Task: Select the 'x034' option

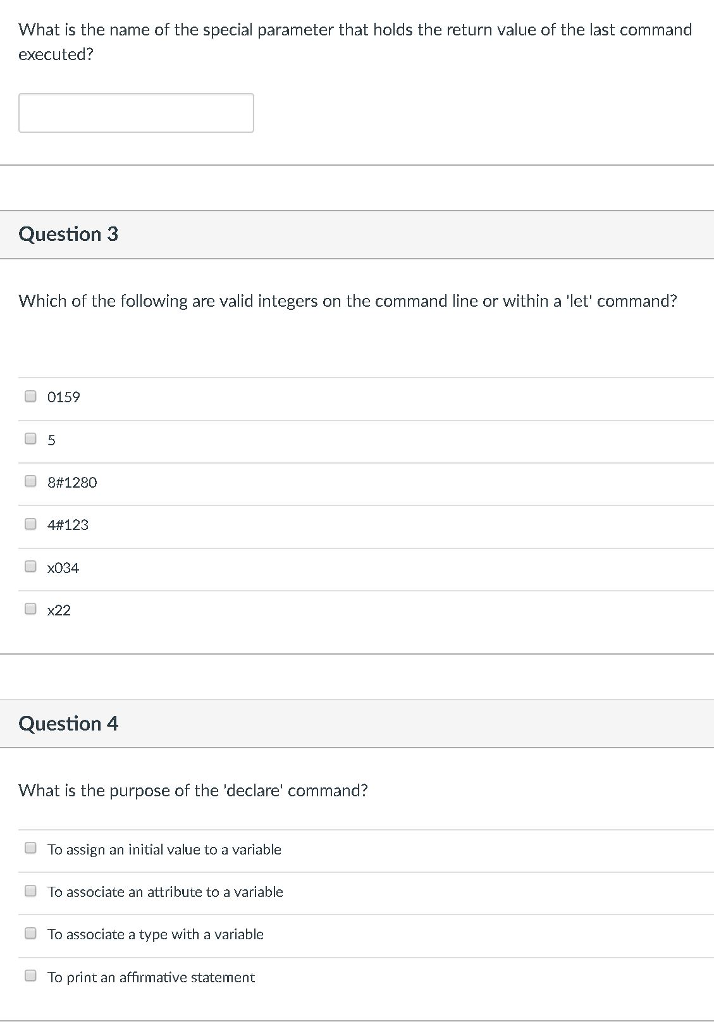Action: click(30, 566)
